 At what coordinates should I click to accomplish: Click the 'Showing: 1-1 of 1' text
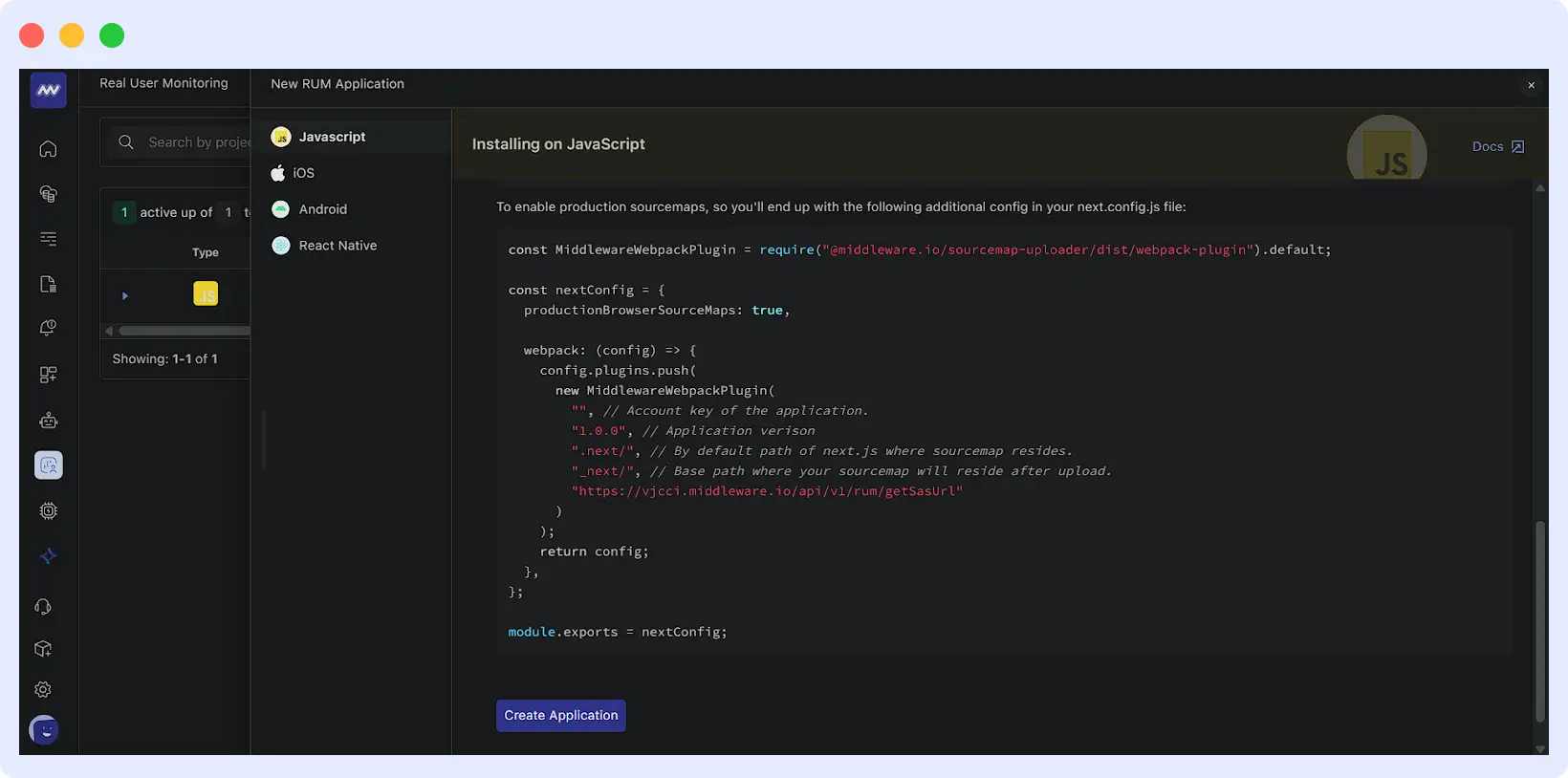tap(164, 359)
